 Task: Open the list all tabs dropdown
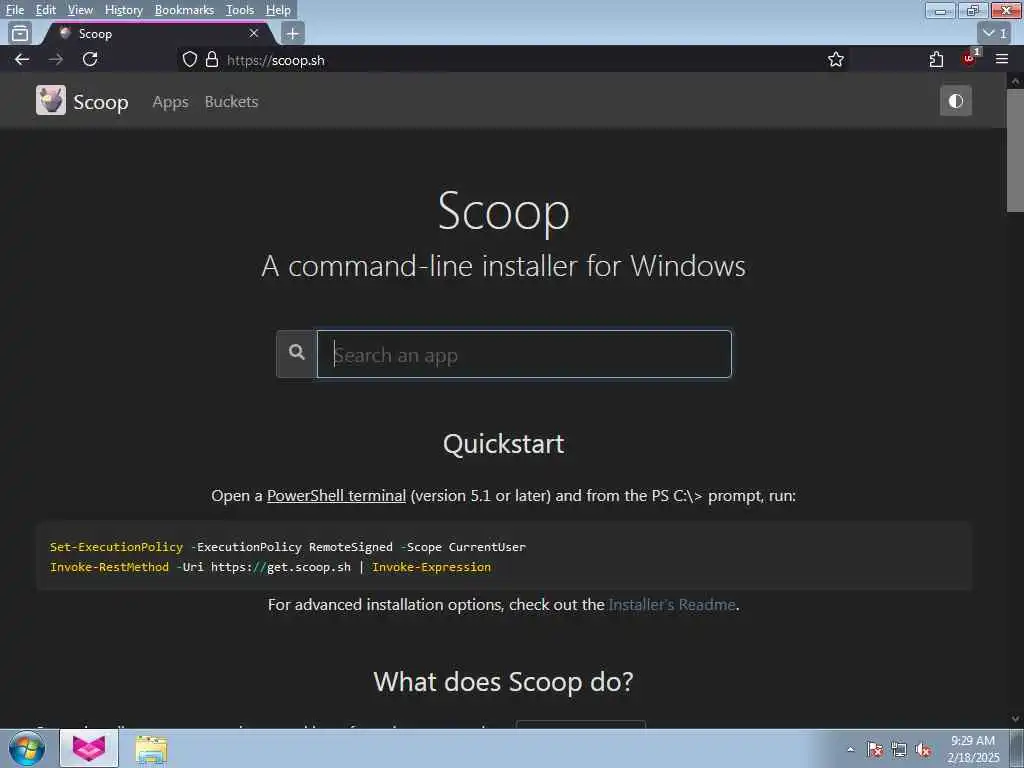[x=995, y=33]
